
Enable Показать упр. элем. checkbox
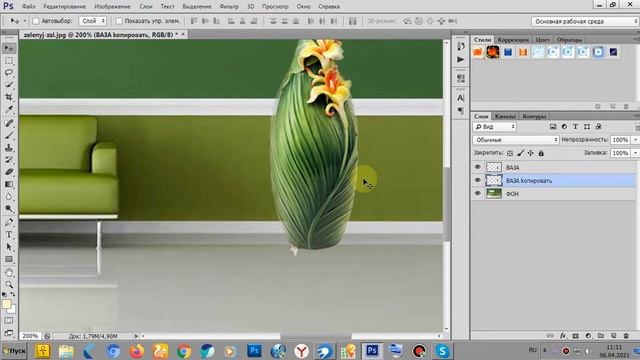coord(119,21)
